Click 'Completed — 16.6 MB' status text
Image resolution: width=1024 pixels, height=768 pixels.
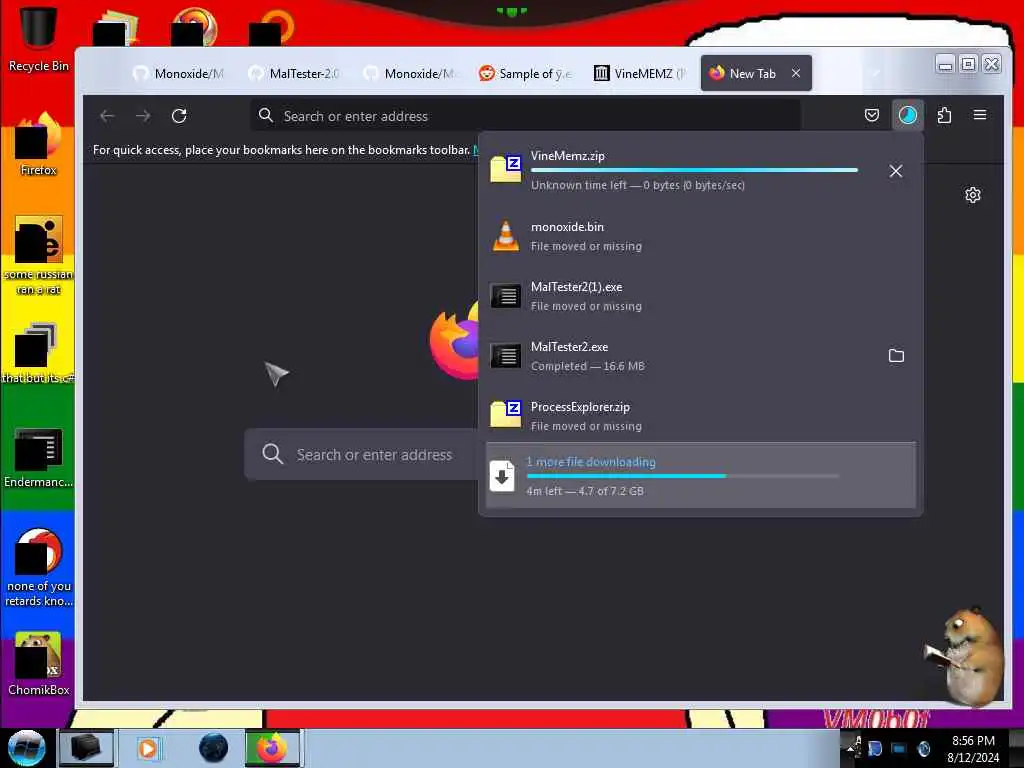coord(588,366)
